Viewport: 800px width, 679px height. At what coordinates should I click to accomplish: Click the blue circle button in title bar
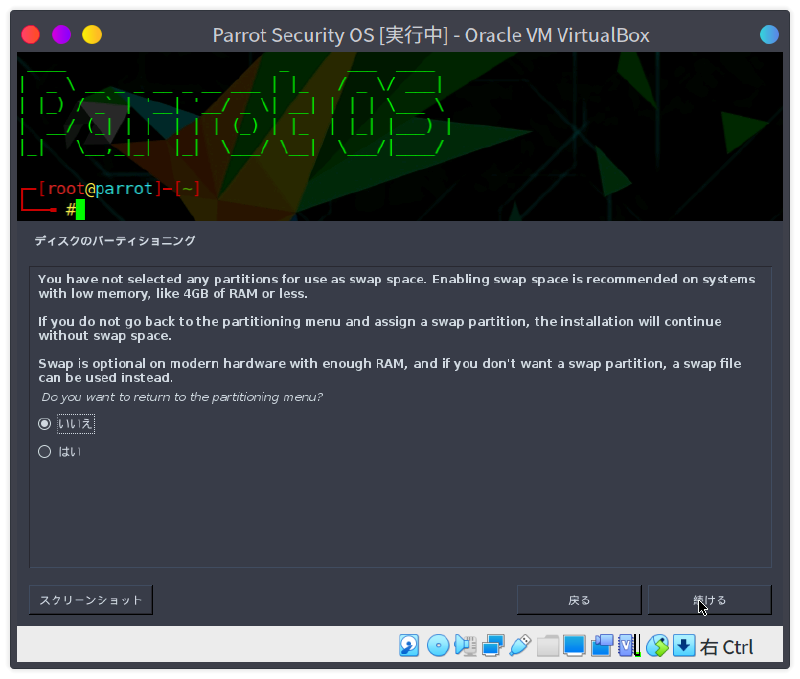point(769,35)
